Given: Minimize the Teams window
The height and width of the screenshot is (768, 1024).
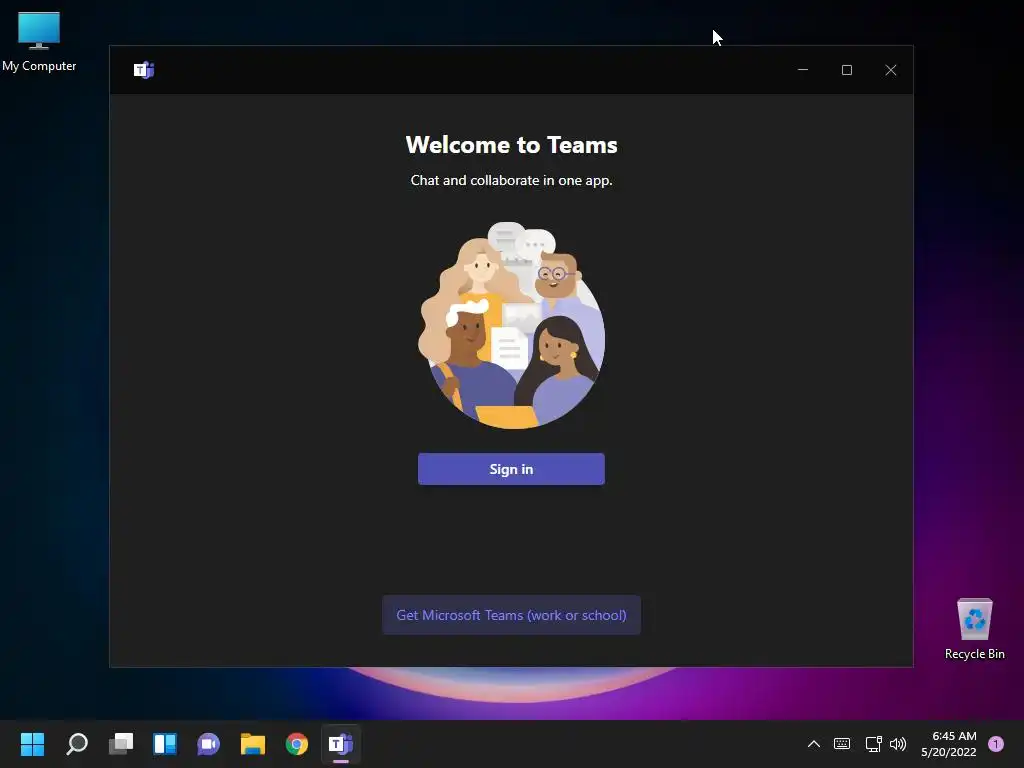Looking at the screenshot, I should [803, 70].
